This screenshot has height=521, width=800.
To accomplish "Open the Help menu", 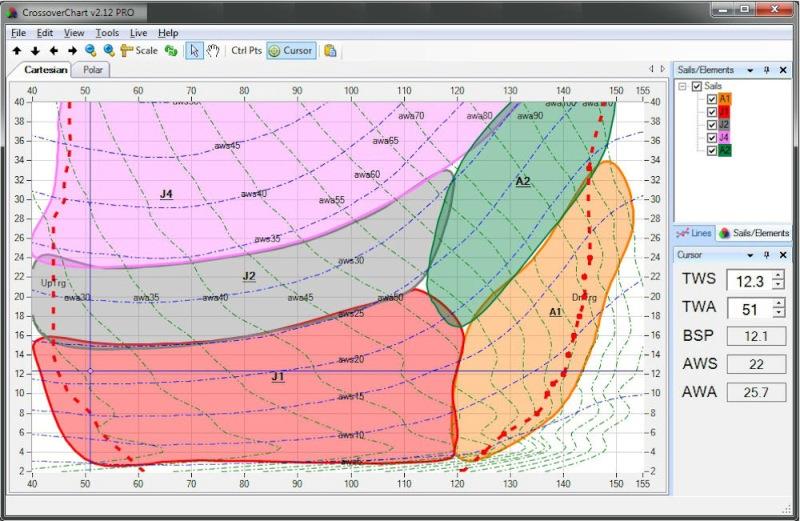I will (168, 33).
